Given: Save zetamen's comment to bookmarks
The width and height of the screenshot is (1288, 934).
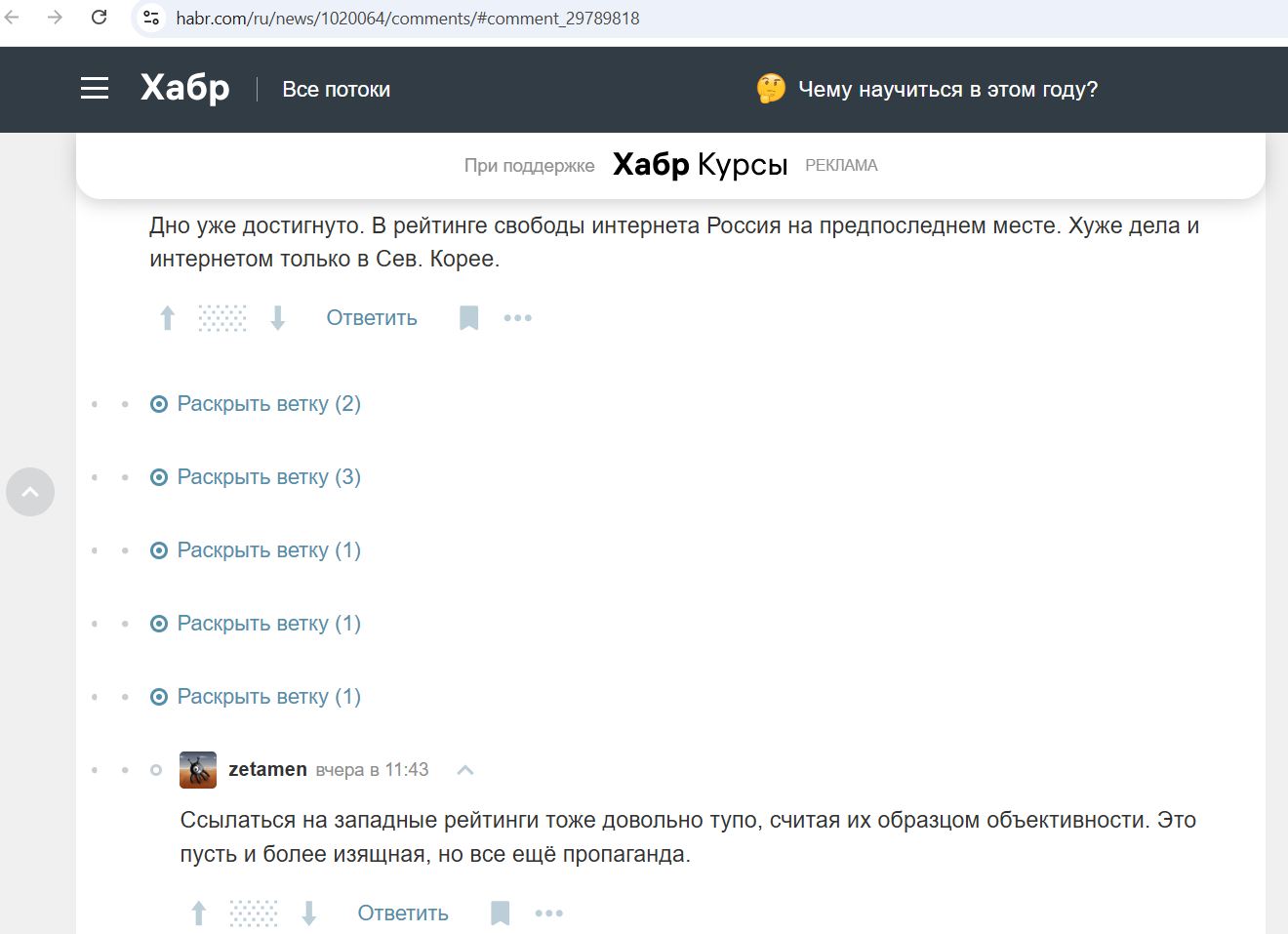Looking at the screenshot, I should tap(500, 913).
